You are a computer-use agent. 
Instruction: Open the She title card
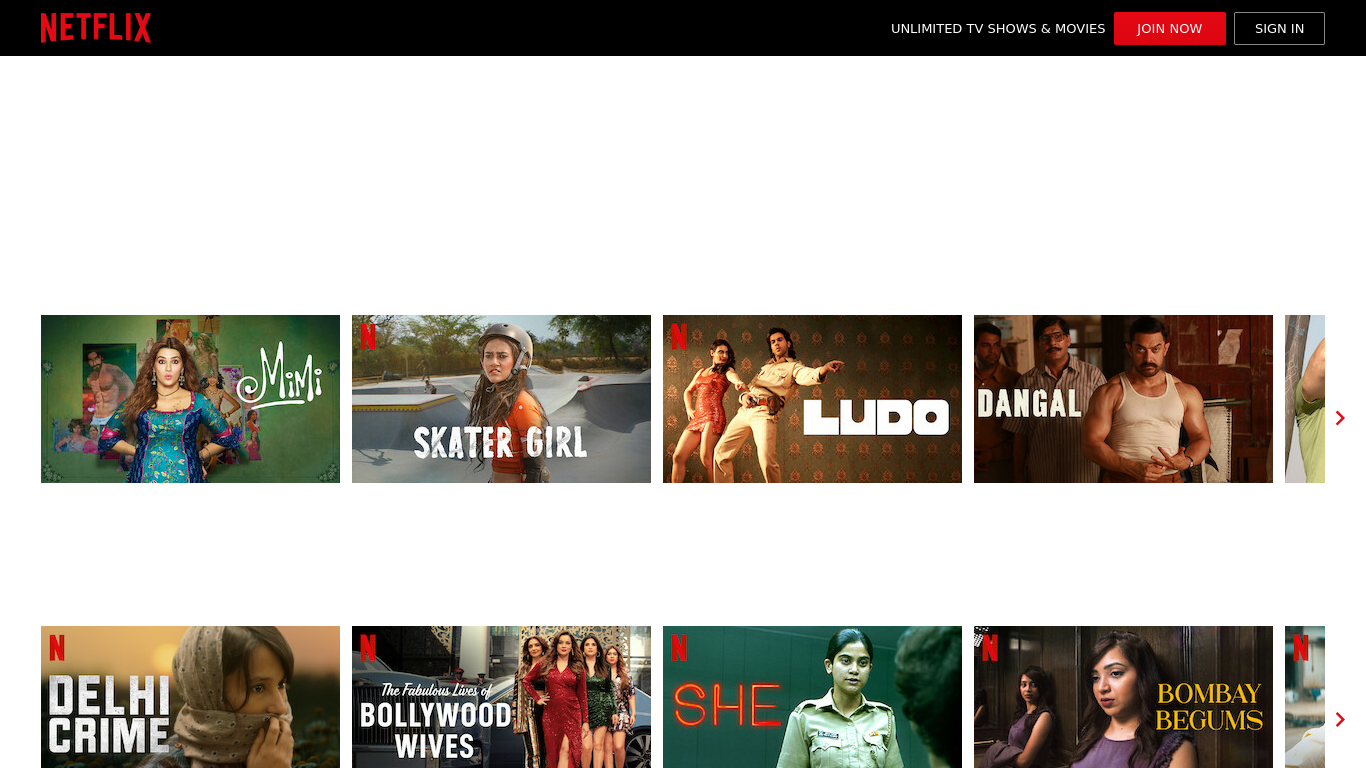[812, 697]
